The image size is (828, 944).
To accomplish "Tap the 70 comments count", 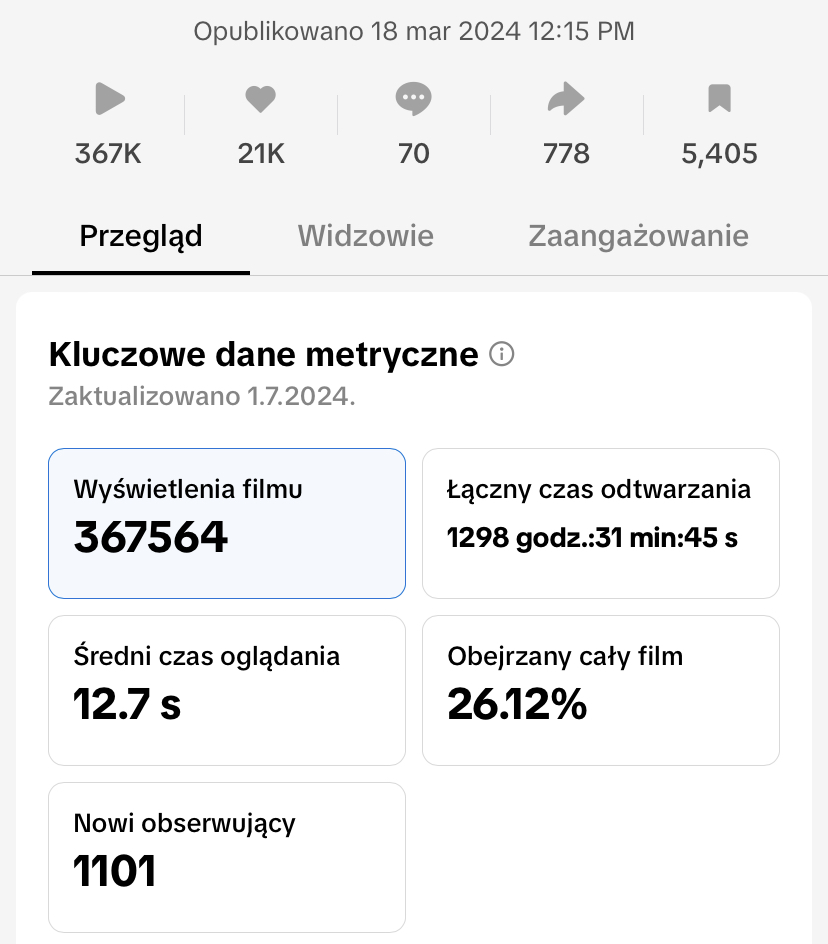I will [413, 154].
